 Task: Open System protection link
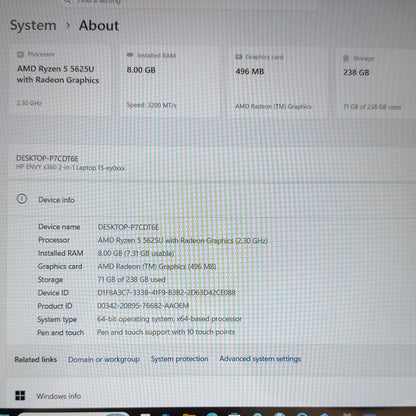(x=179, y=359)
